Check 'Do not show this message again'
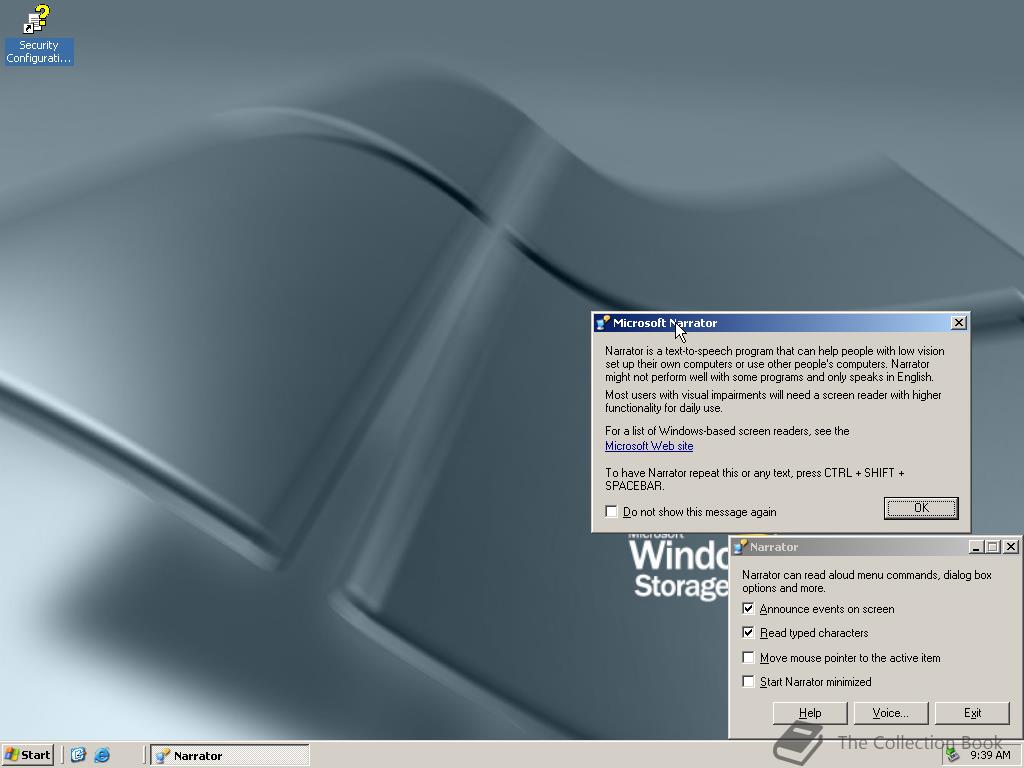 point(611,511)
